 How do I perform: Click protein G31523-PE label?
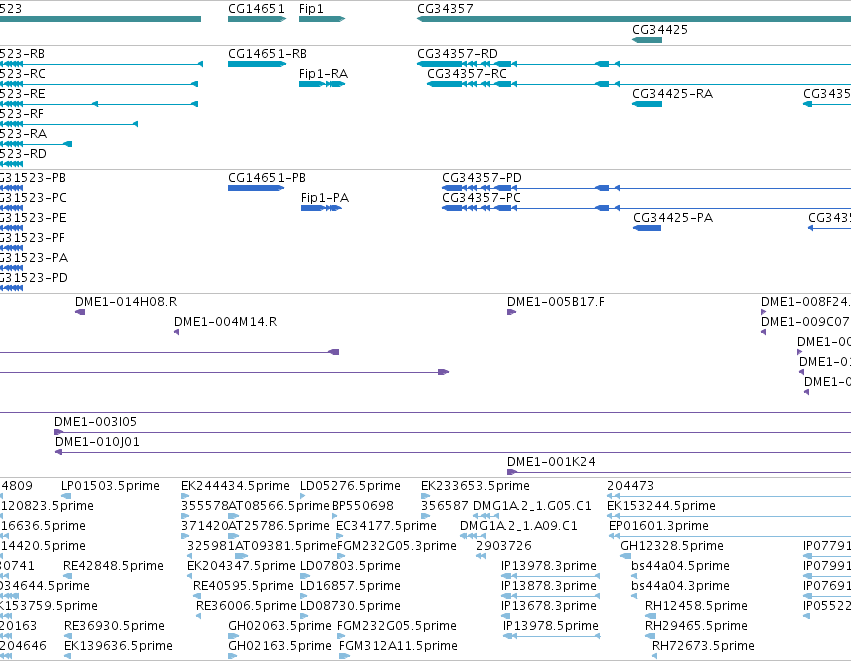coord(33,218)
